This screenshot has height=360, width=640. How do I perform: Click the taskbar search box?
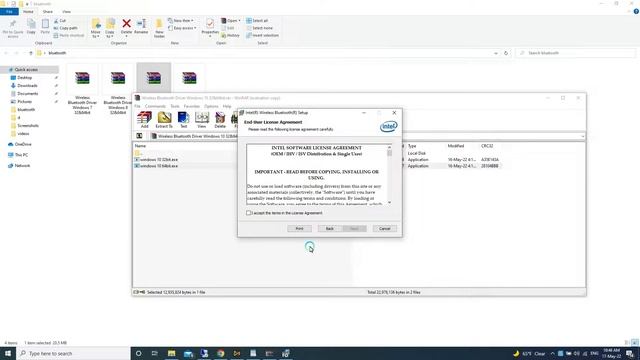coord(73,353)
